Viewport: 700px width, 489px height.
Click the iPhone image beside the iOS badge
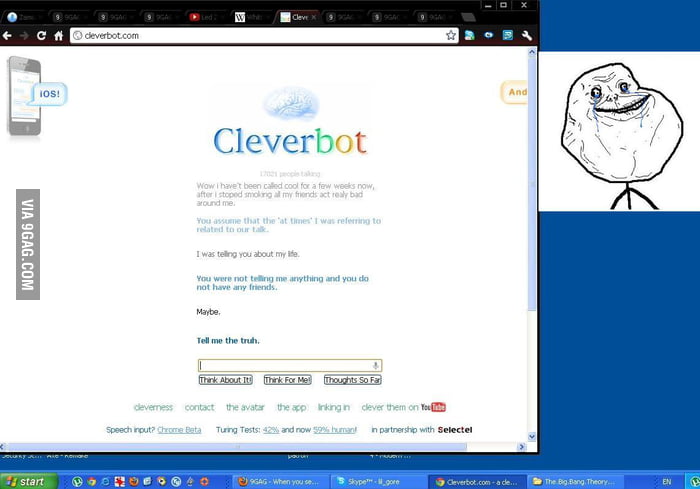pyautogui.click(x=24, y=96)
